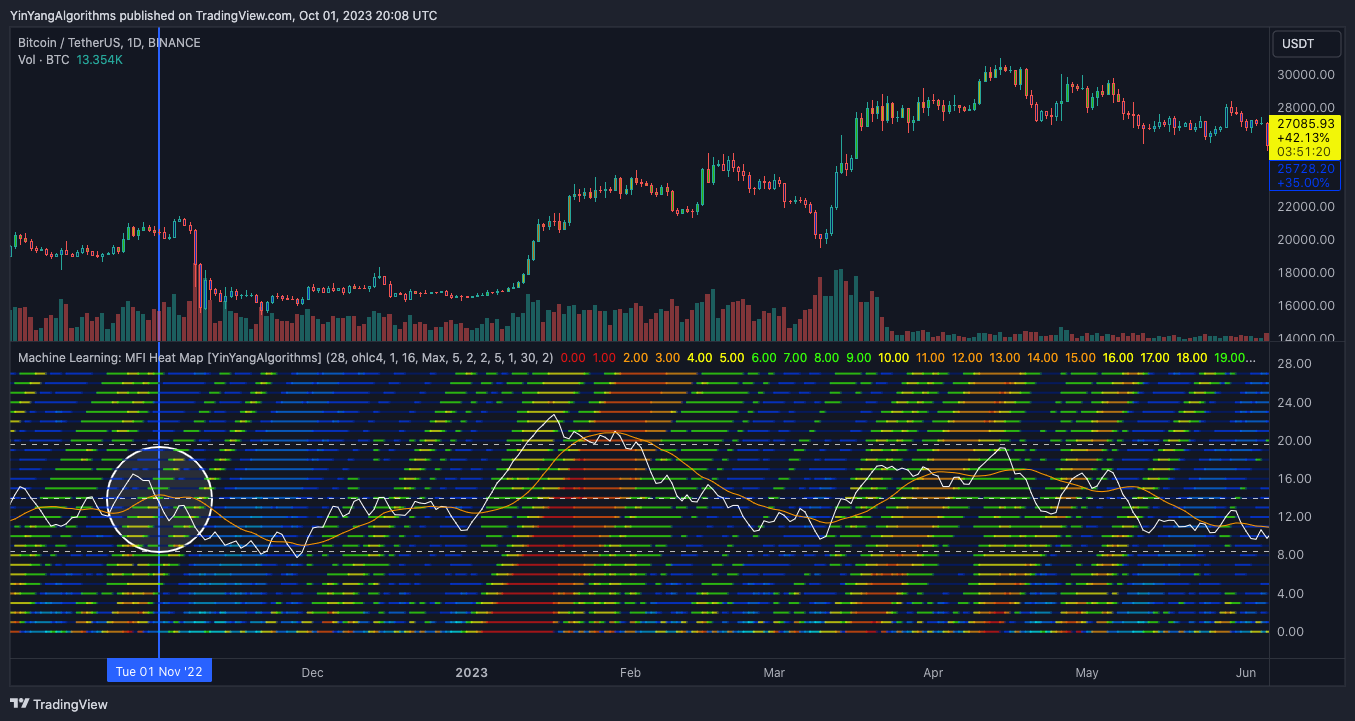Click the green 6.00 value in indicator legend
The height and width of the screenshot is (721, 1355).
pos(764,357)
